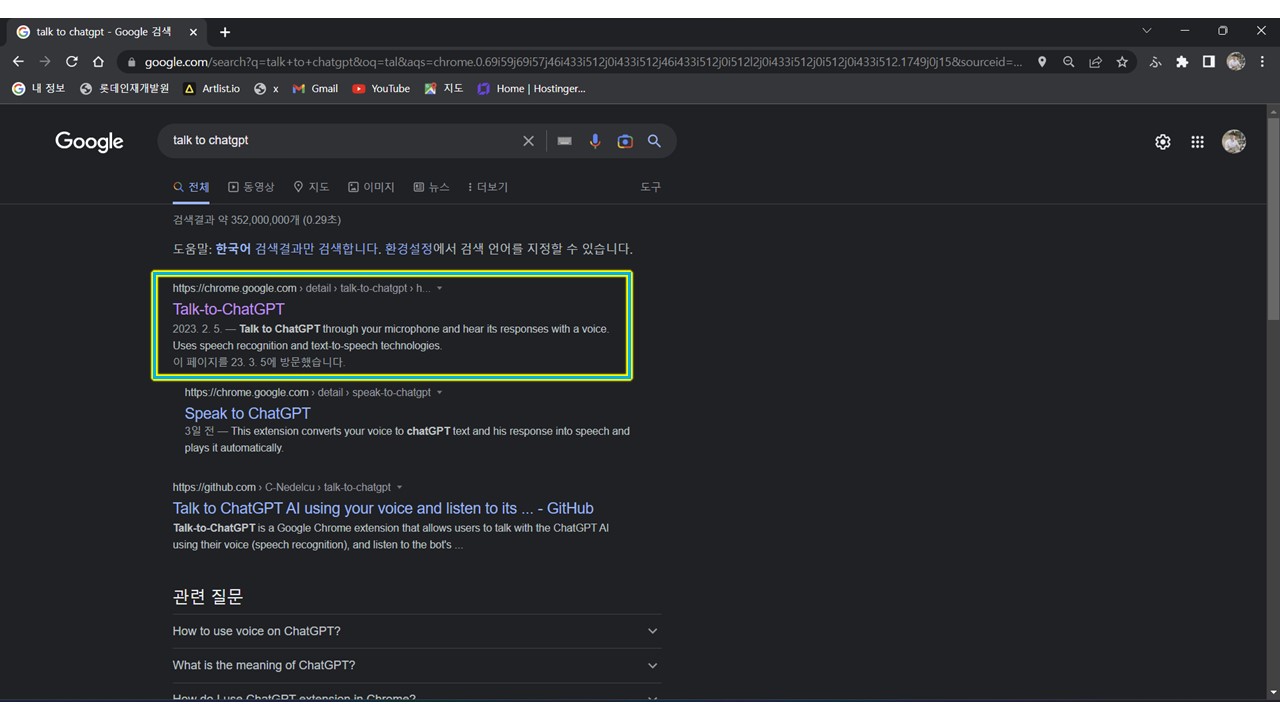Clear the search box with the X icon
This screenshot has height=720, width=1280.
click(x=529, y=141)
